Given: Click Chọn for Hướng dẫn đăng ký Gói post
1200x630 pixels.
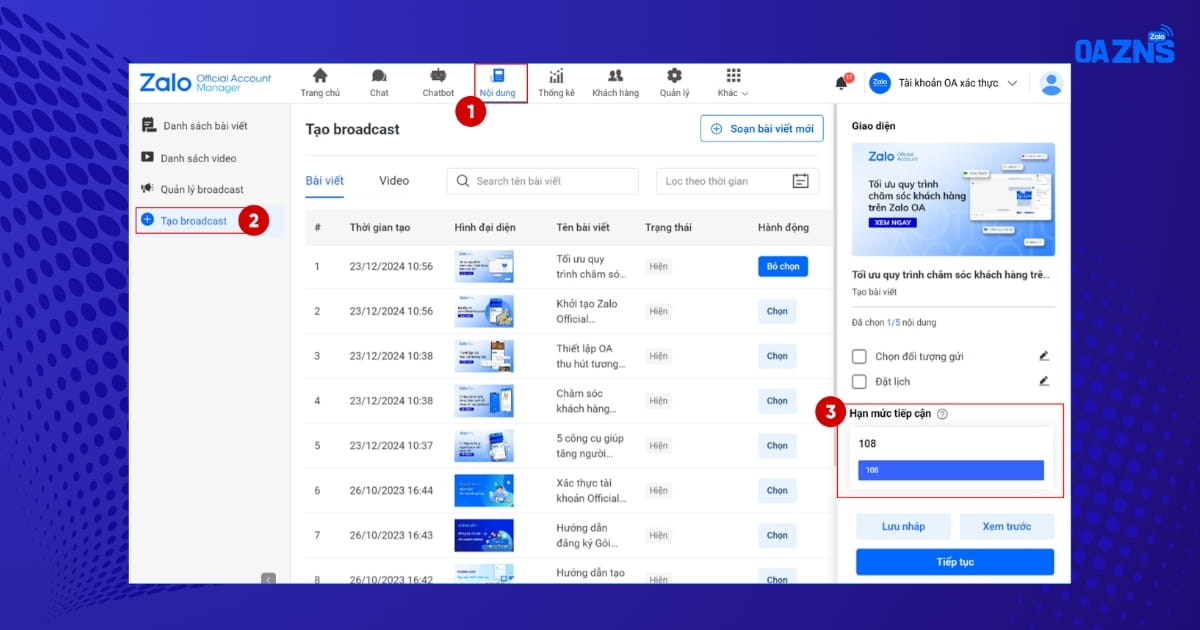Looking at the screenshot, I should tap(777, 535).
